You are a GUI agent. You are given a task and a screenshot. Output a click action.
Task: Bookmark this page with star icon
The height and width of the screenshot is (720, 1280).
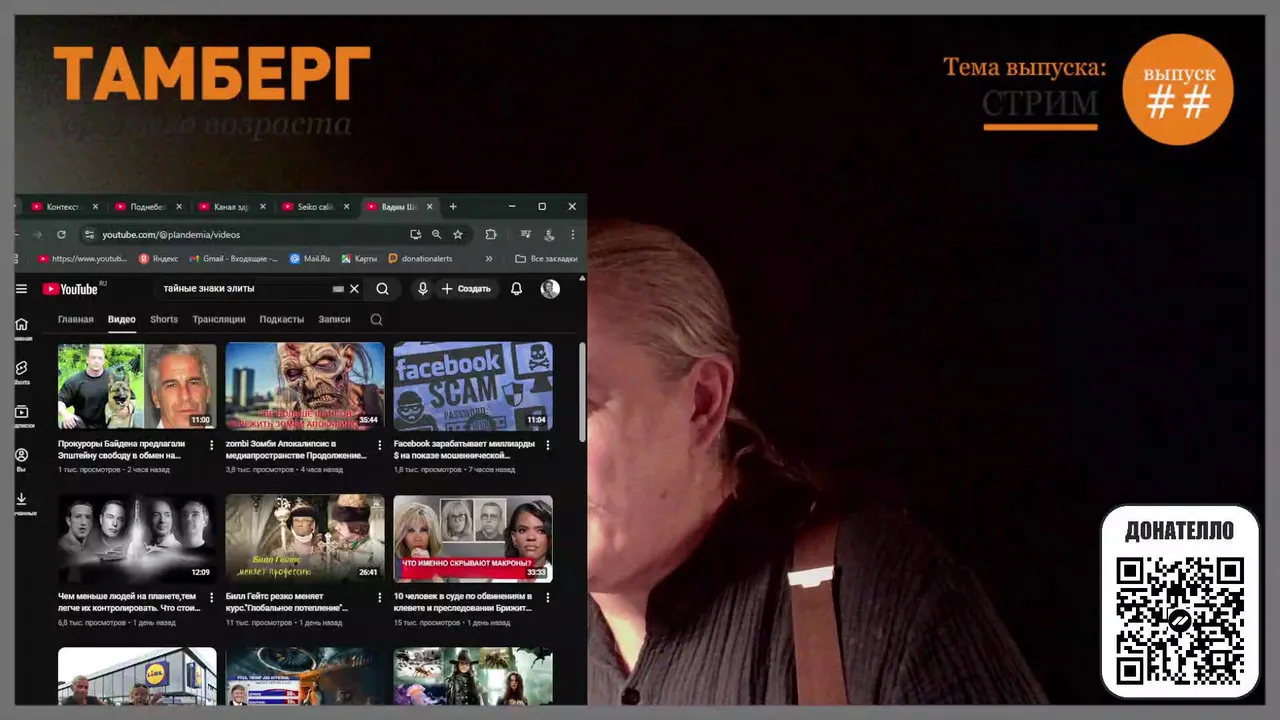458,234
